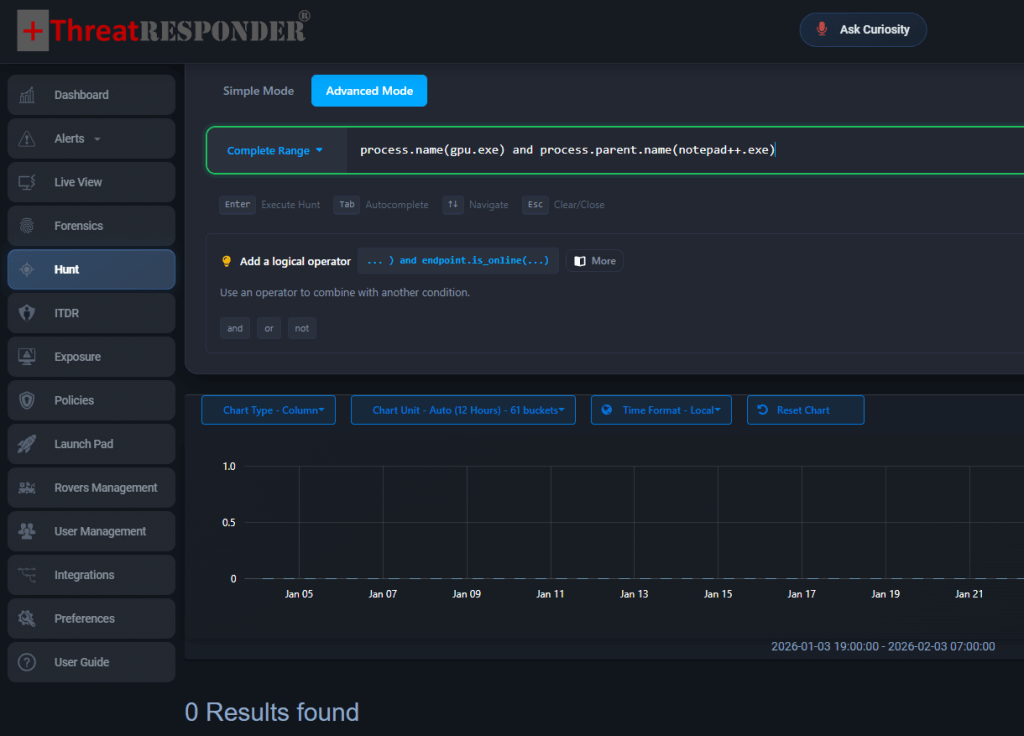Image resolution: width=1024 pixels, height=736 pixels.
Task: Insert the 'not' logical operator
Action: click(x=302, y=328)
